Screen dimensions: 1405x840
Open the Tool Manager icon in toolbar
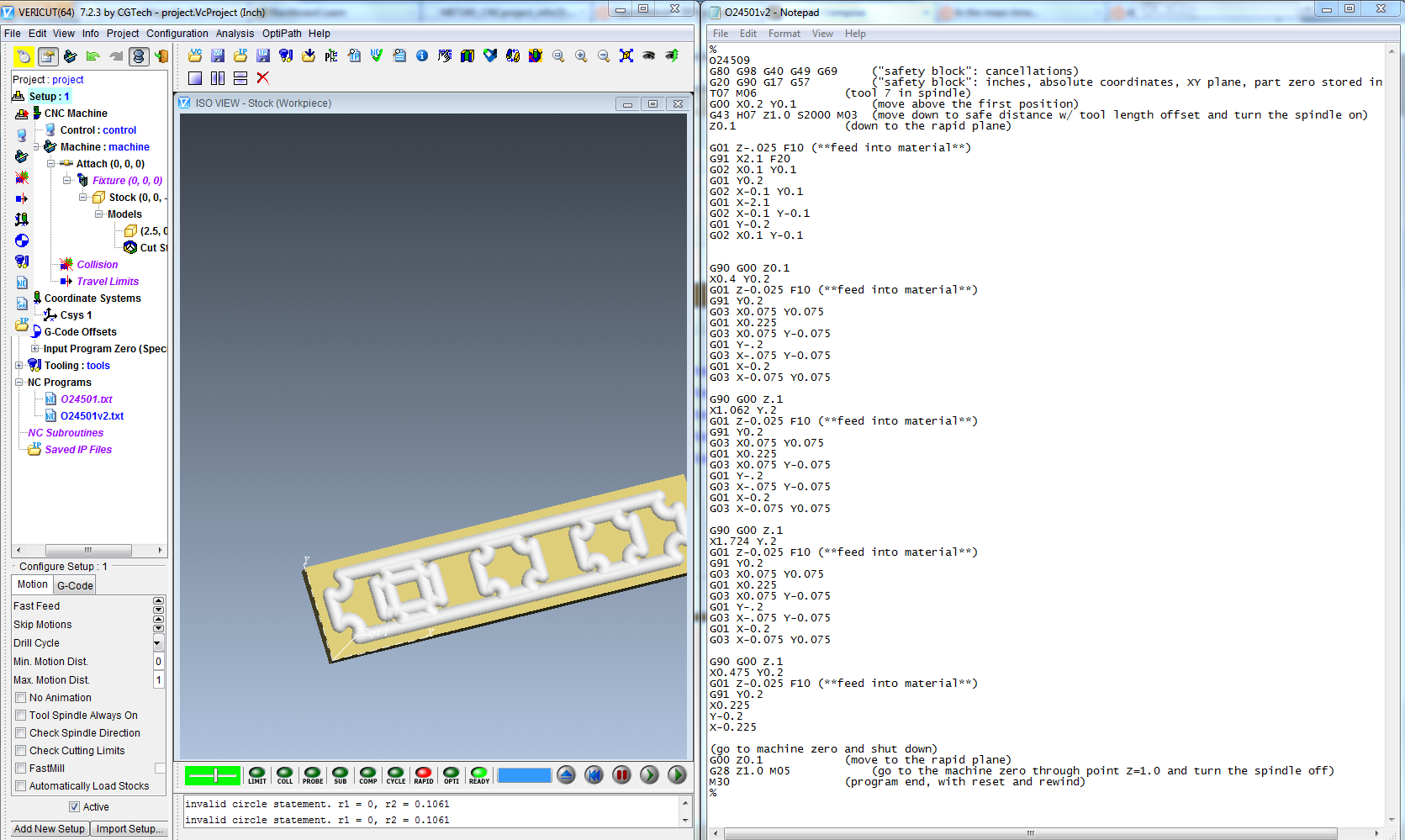pos(286,55)
